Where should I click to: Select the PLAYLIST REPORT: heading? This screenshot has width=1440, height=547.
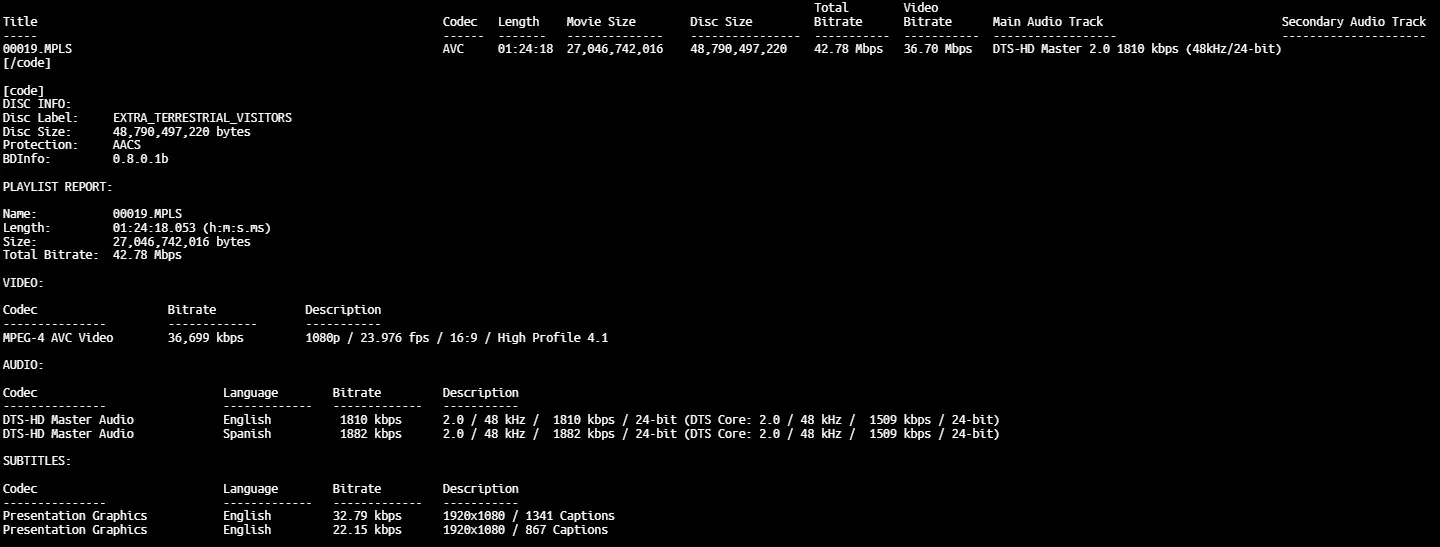click(58, 187)
